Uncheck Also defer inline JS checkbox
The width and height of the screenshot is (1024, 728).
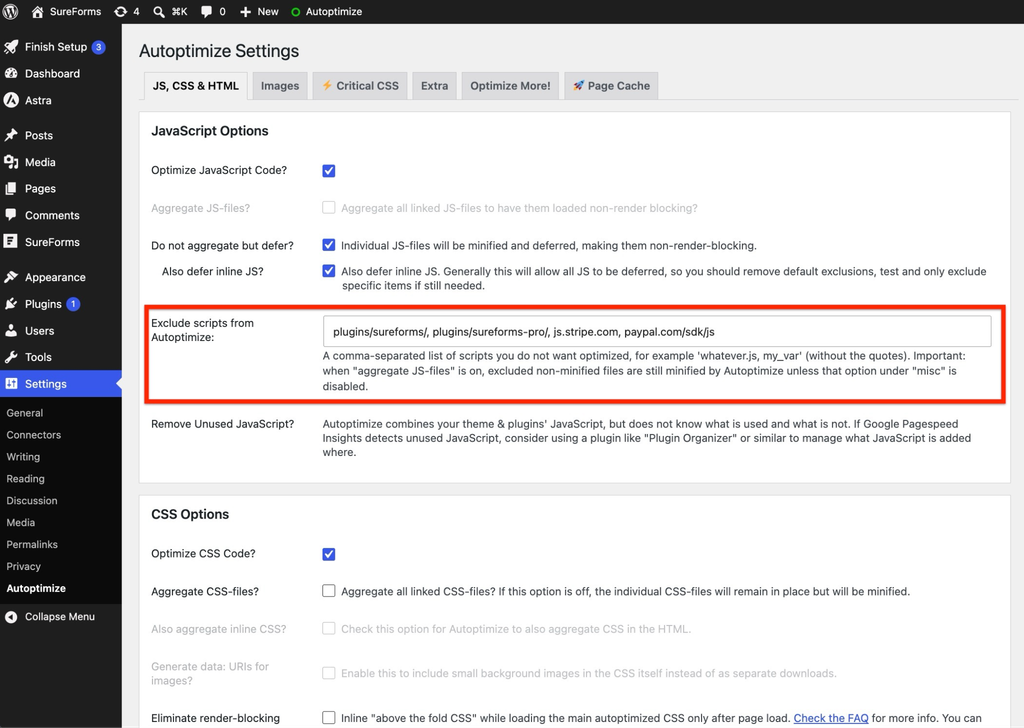[x=328, y=271]
